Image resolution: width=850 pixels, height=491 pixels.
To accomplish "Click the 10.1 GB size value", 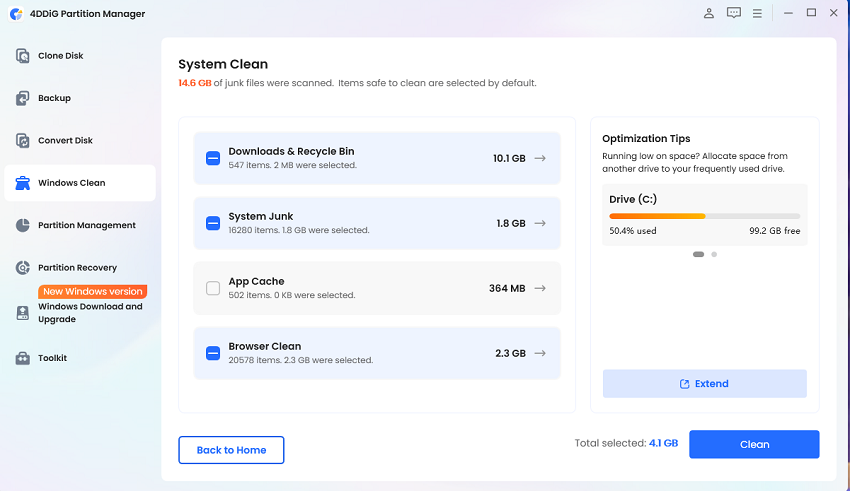I will (x=509, y=158).
